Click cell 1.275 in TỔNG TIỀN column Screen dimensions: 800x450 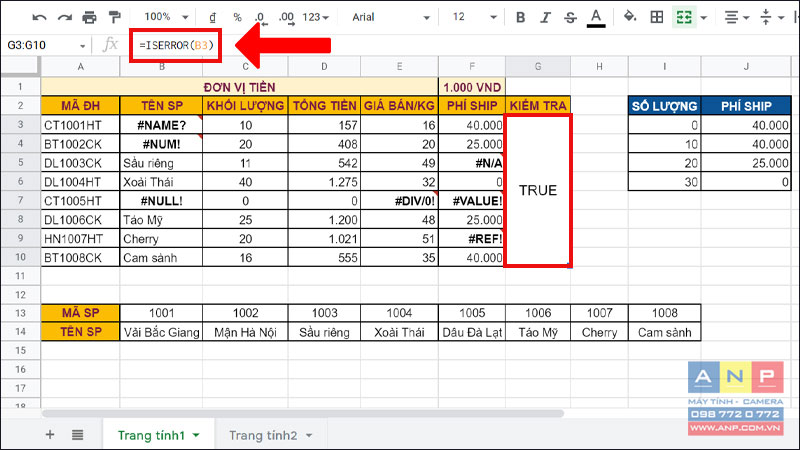point(324,182)
